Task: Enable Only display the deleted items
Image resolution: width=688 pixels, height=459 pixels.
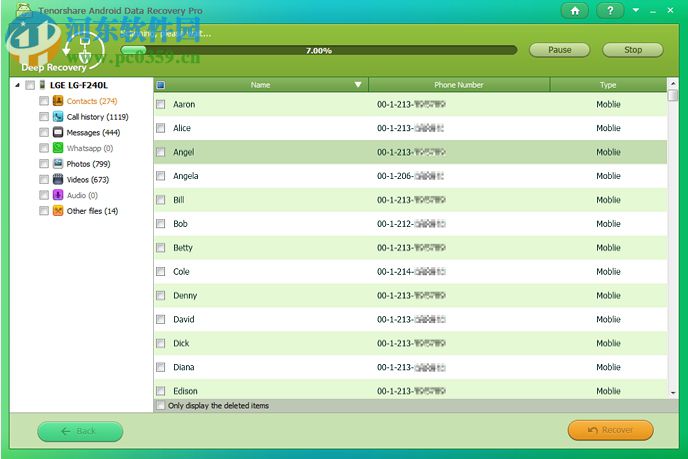Action: click(161, 405)
